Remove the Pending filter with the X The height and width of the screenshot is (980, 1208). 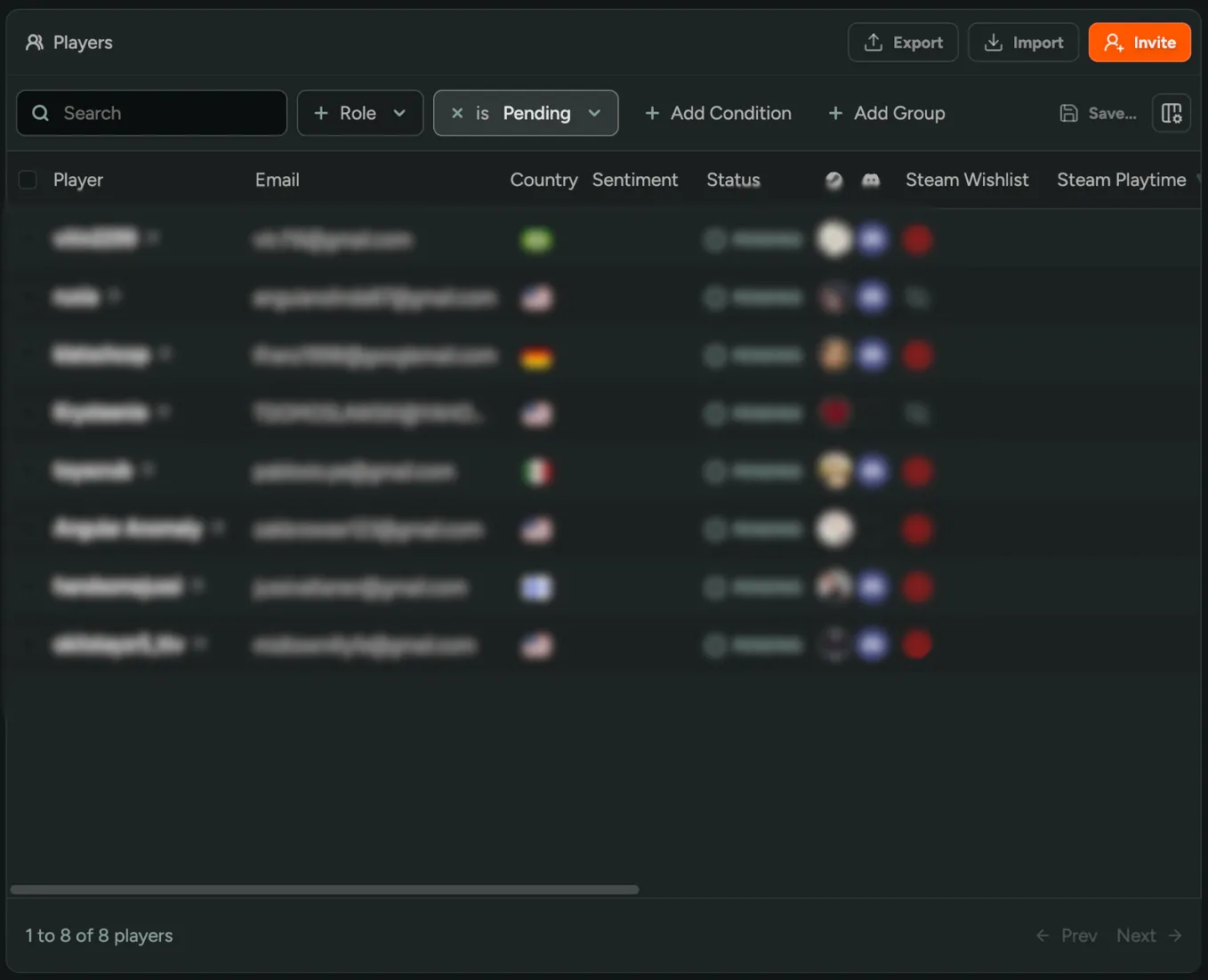457,113
